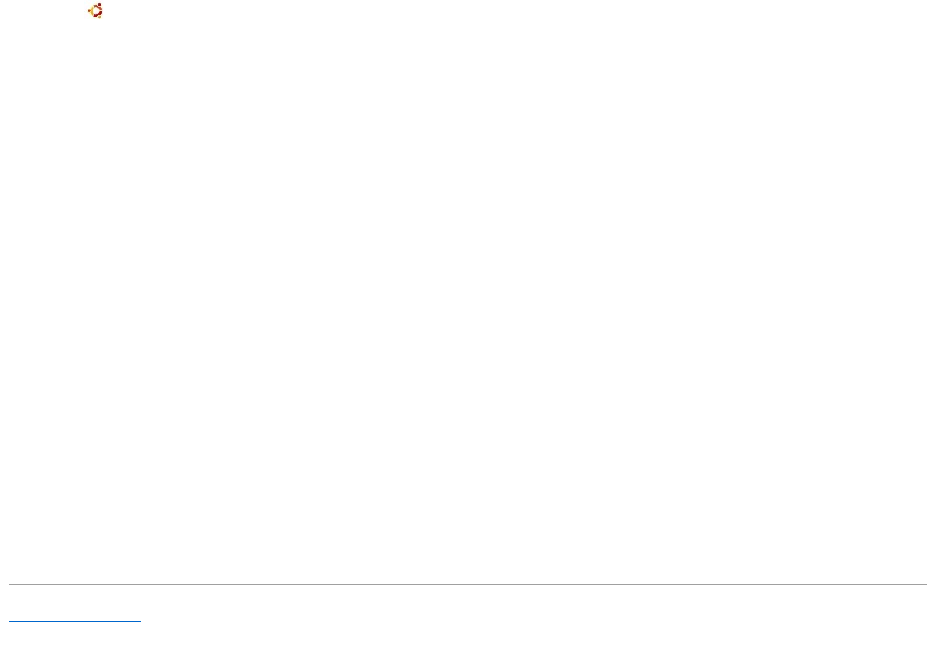This screenshot has height=665, width=936.
Task: Click the gray horizontal divider line
Action: click(468, 584)
